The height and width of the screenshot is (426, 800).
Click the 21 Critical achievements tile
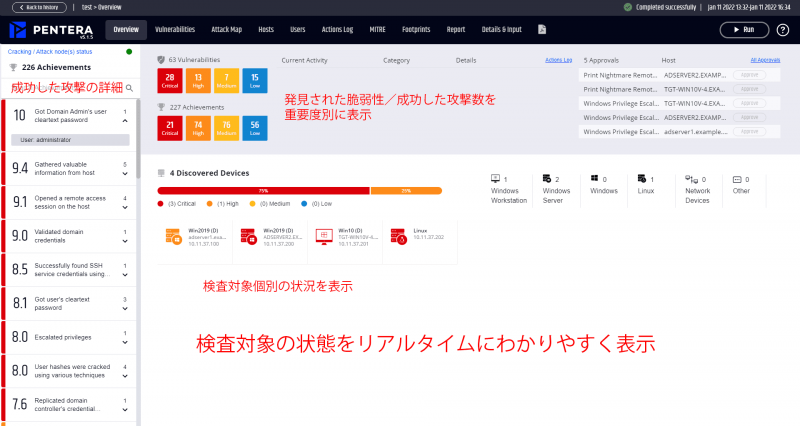point(170,128)
